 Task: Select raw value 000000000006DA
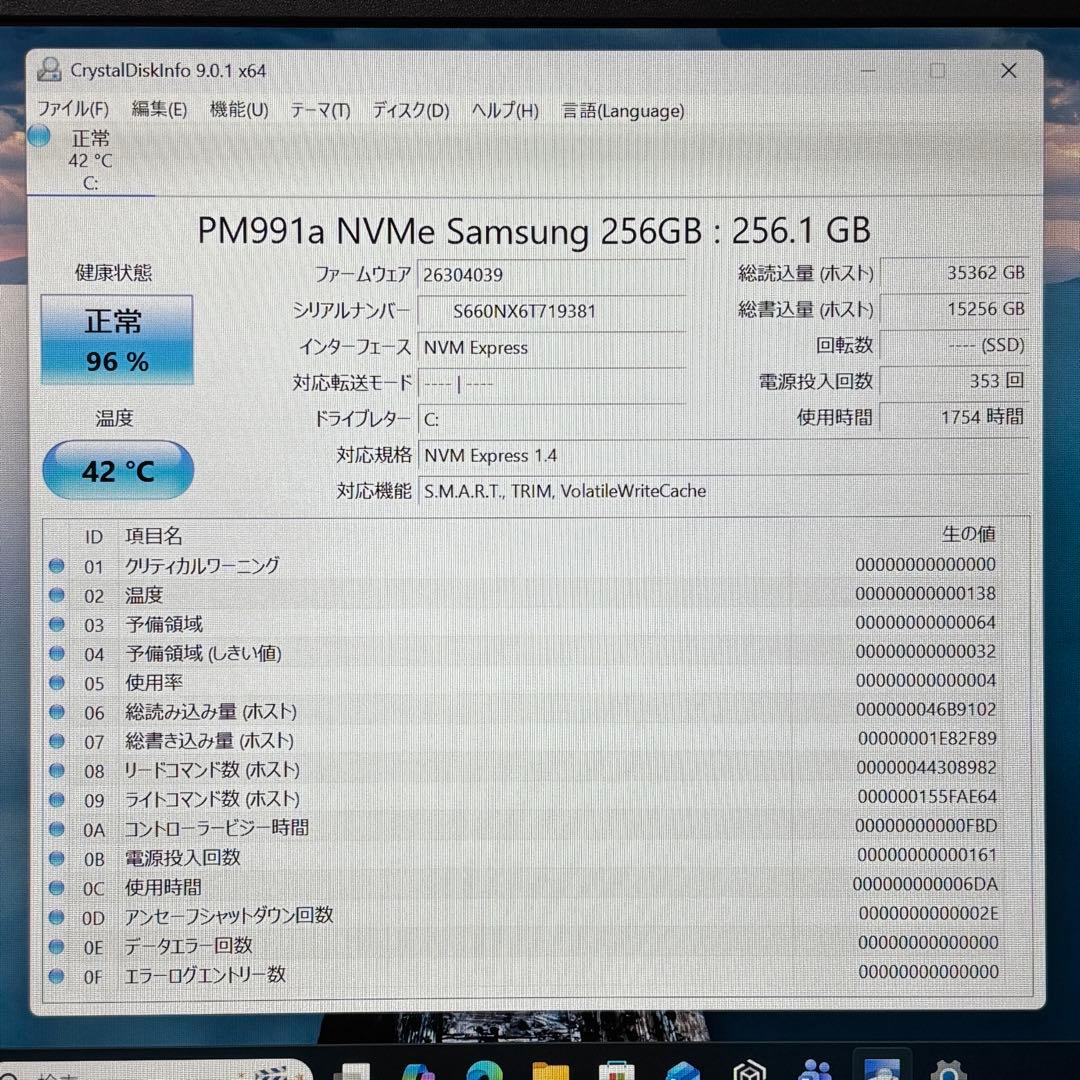click(925, 884)
